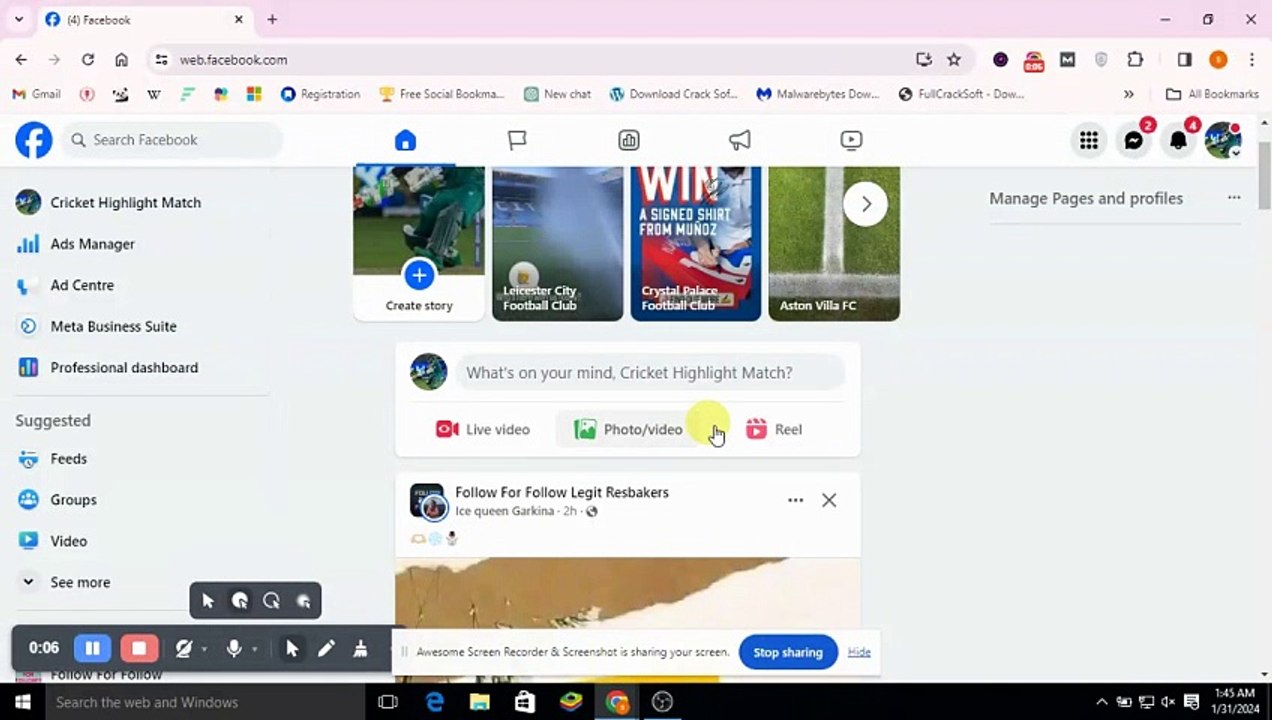Hide the Follow For Follow post

tap(829, 500)
